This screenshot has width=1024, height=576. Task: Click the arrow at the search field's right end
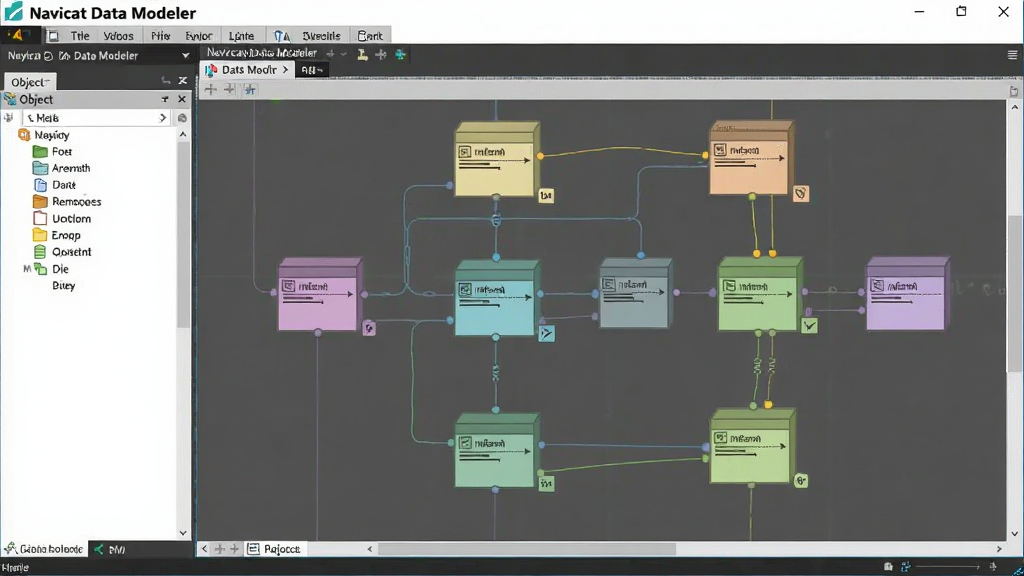(x=163, y=118)
